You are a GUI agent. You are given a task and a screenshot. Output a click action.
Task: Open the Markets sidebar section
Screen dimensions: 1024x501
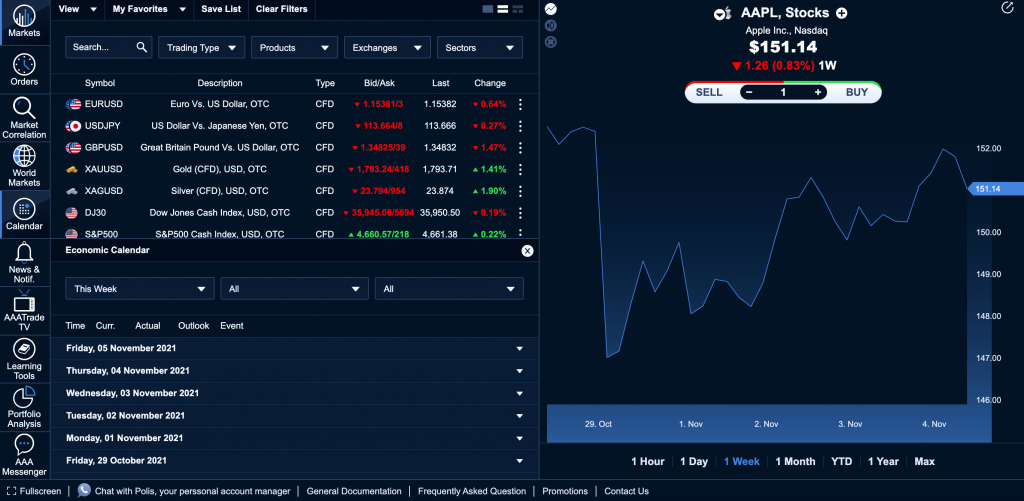pos(25,22)
